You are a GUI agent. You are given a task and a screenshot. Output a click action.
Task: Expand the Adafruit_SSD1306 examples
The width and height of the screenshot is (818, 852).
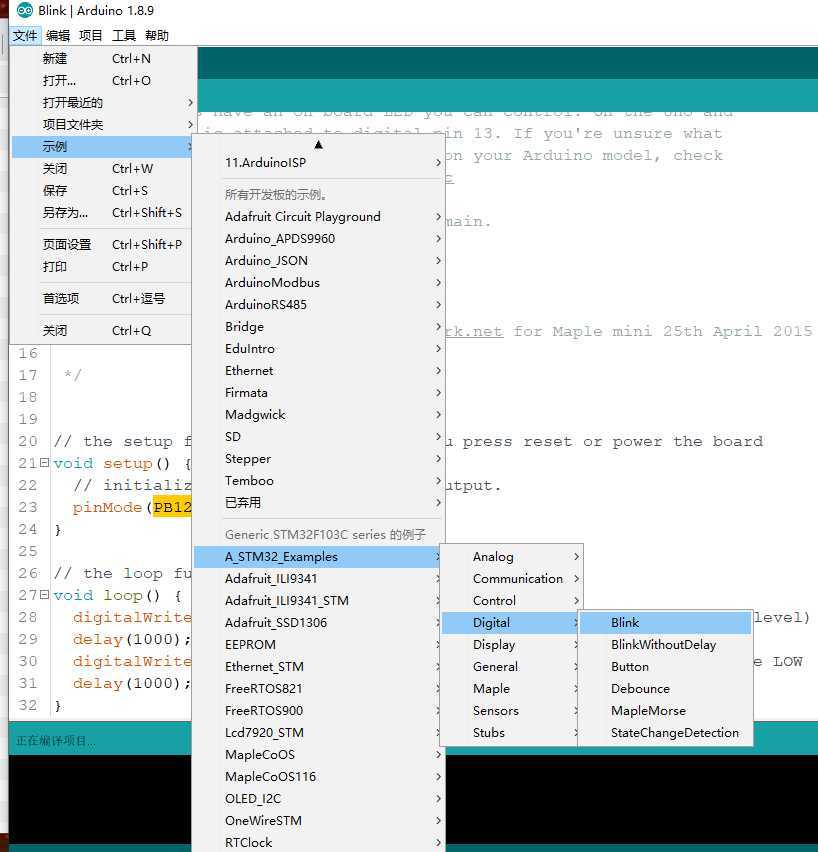point(319,623)
